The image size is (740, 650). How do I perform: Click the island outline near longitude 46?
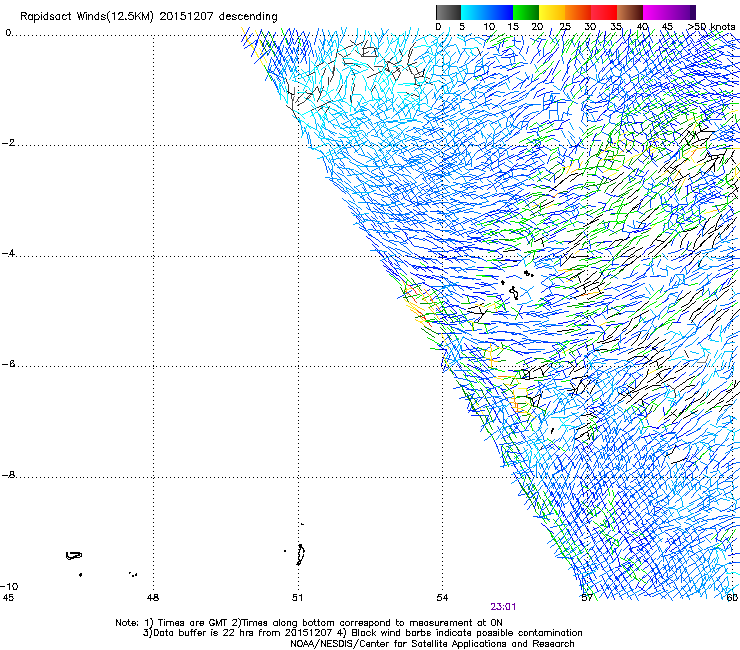click(x=74, y=556)
